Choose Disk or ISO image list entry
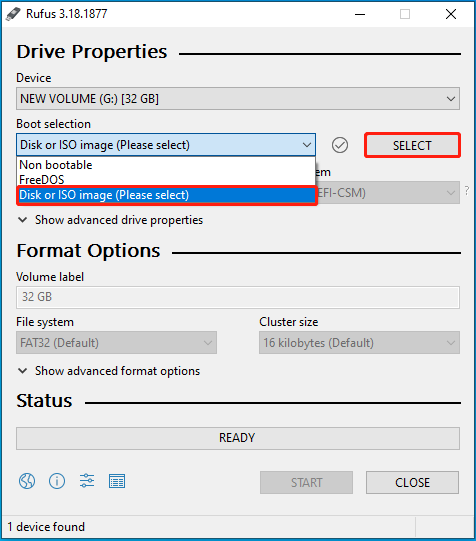This screenshot has width=476, height=541. pos(166,195)
